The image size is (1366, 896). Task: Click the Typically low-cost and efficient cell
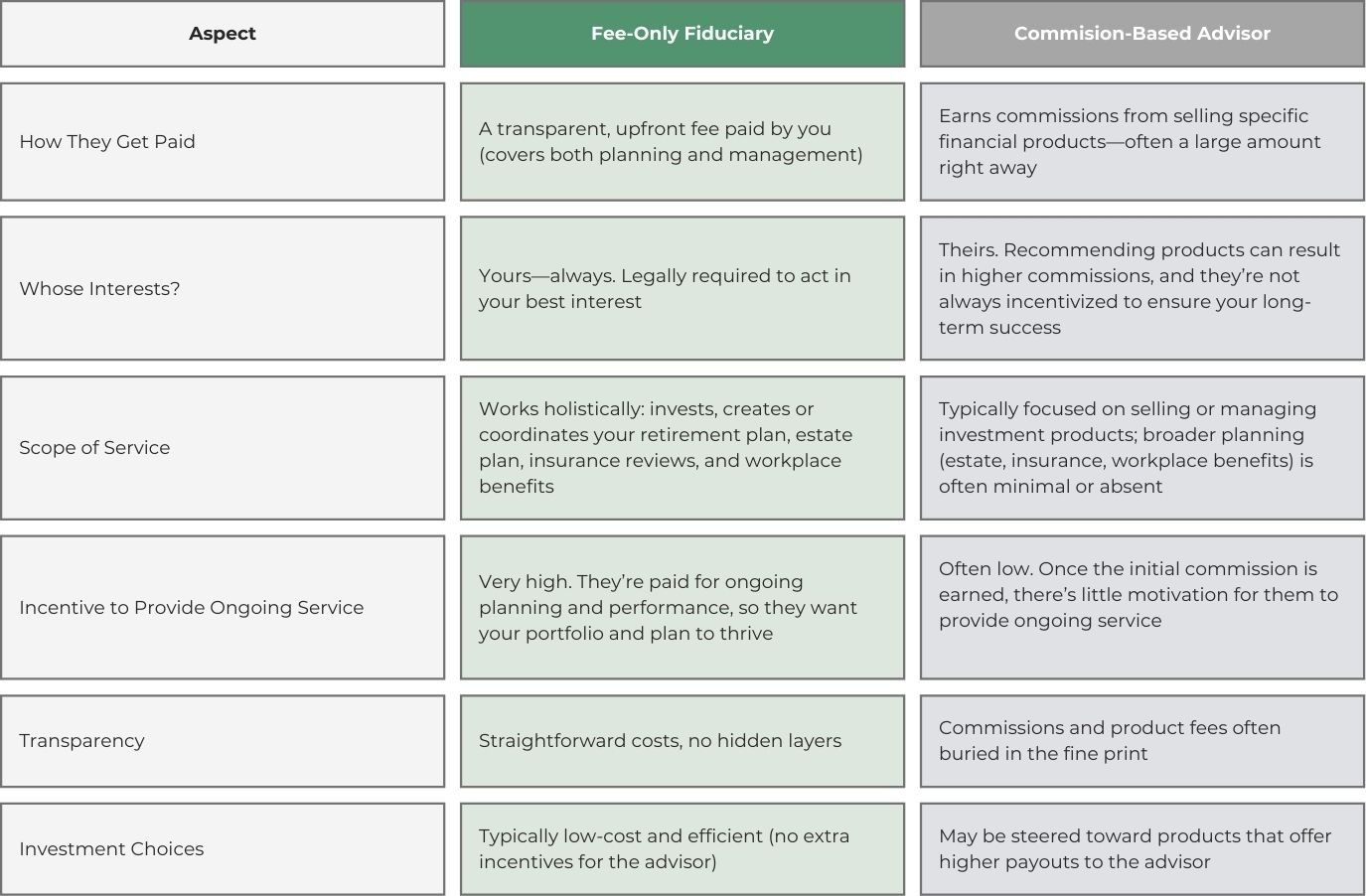point(683,849)
